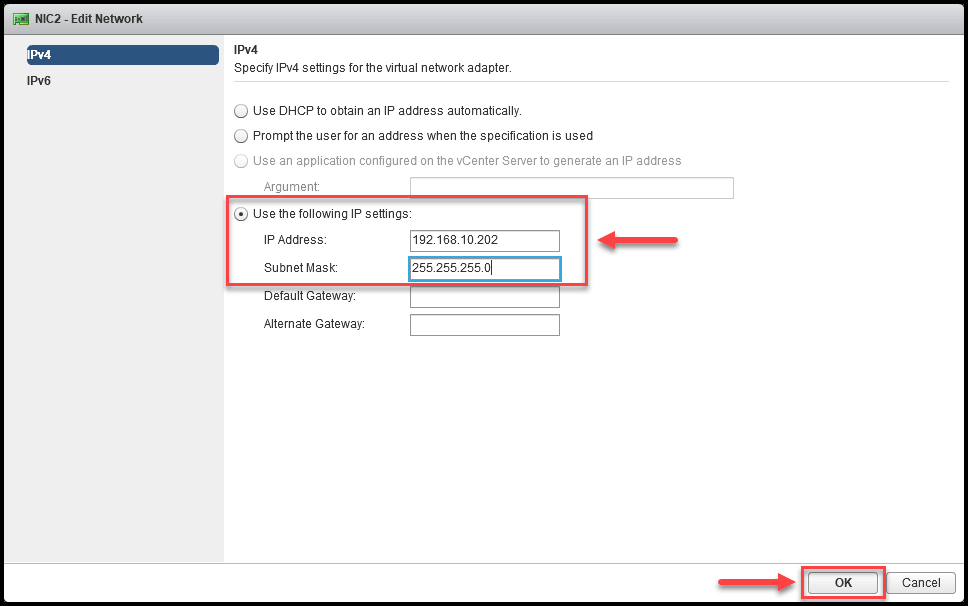Choose Prompt the user for an address option
Image resolution: width=968 pixels, height=606 pixels.
point(241,136)
